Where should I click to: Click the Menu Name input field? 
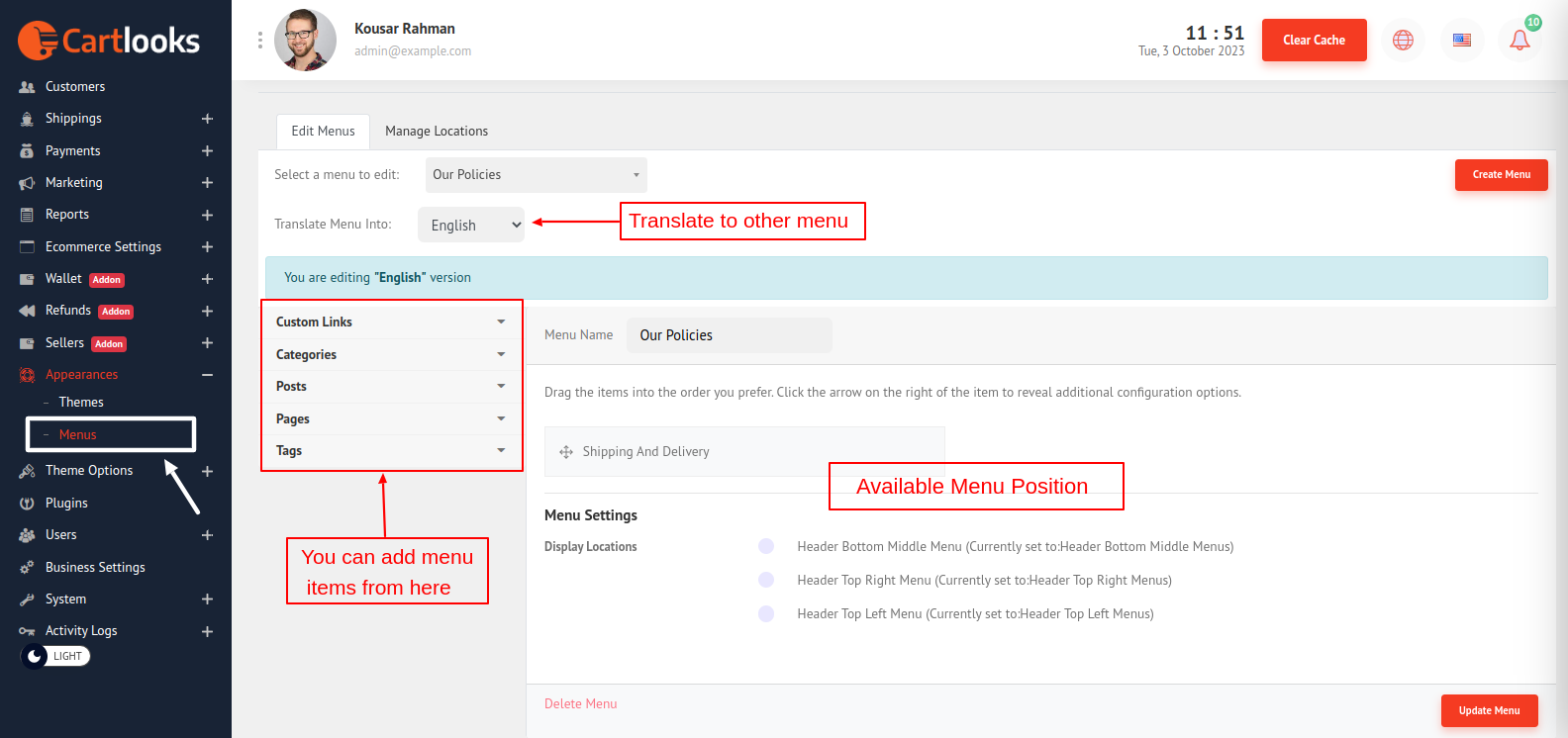729,335
